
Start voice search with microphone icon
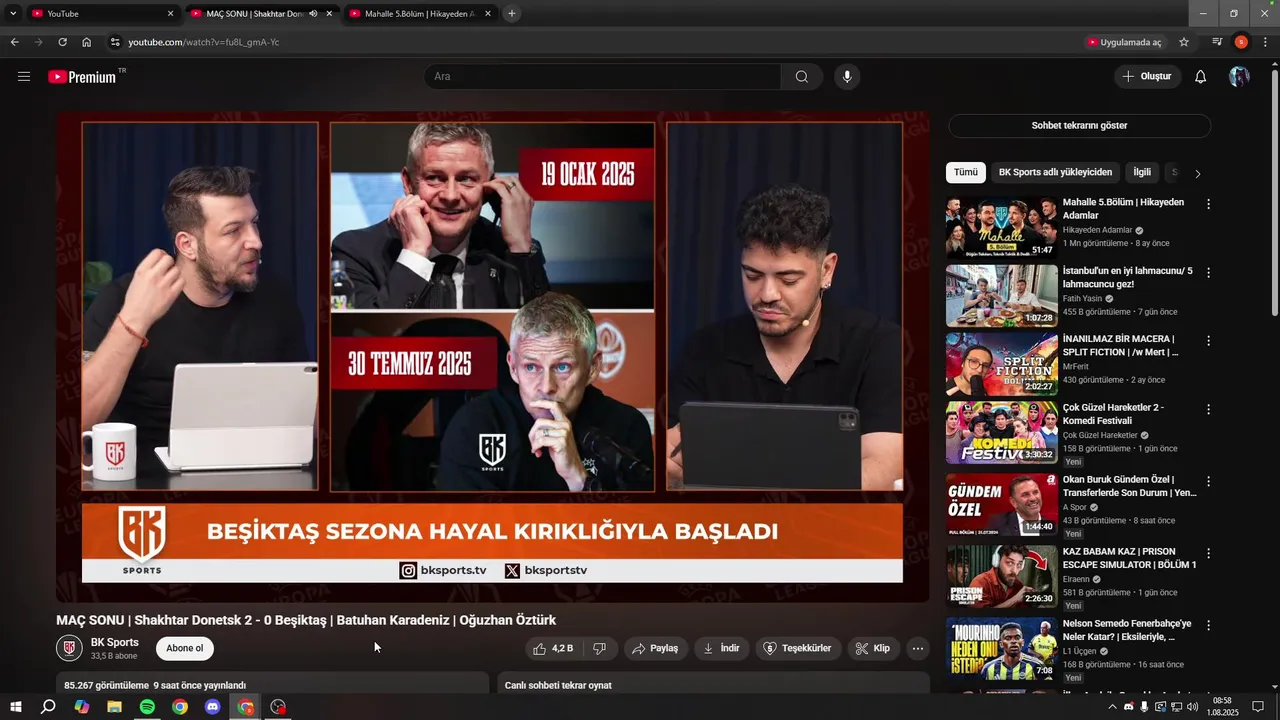click(x=847, y=77)
